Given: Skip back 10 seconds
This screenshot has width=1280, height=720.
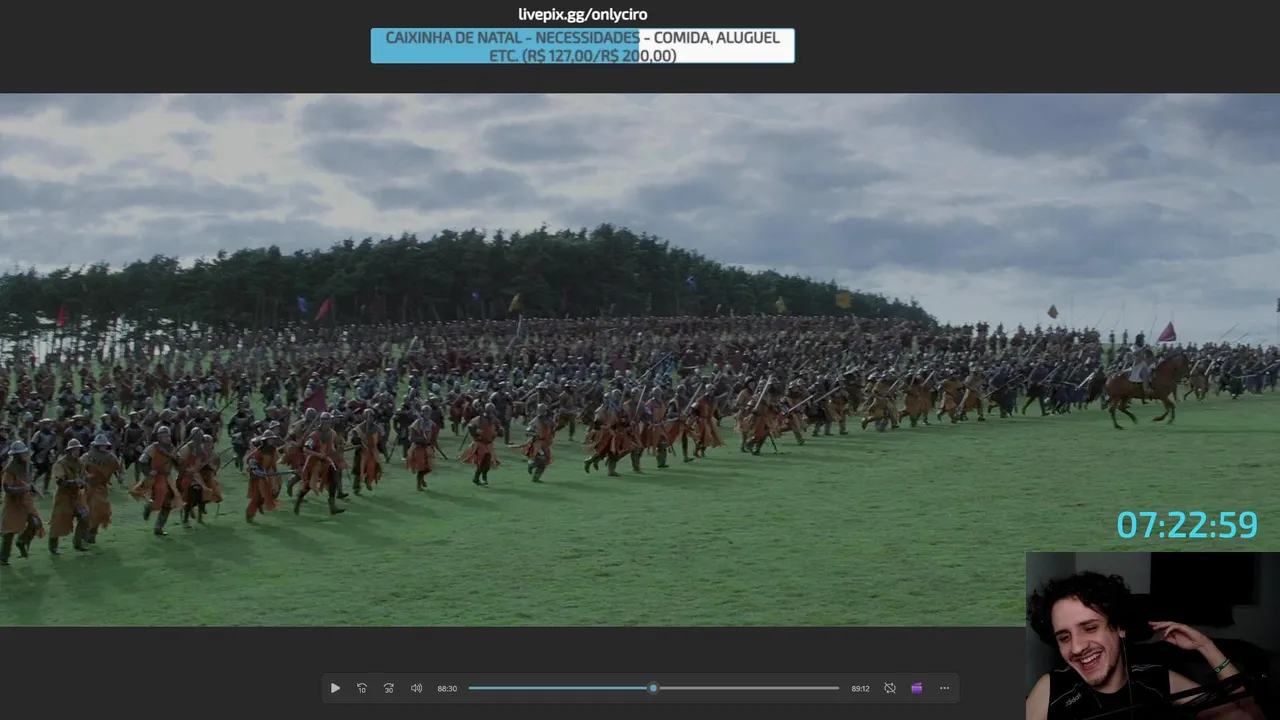Looking at the screenshot, I should pos(362,688).
